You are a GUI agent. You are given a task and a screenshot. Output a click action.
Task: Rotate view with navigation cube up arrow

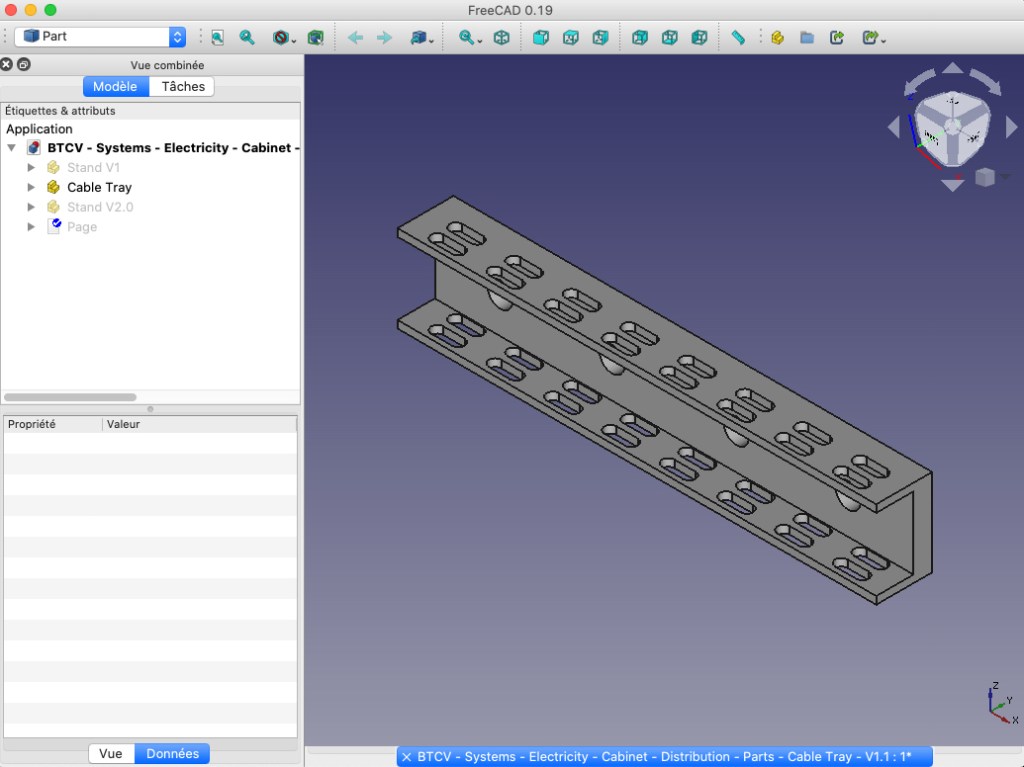(953, 69)
